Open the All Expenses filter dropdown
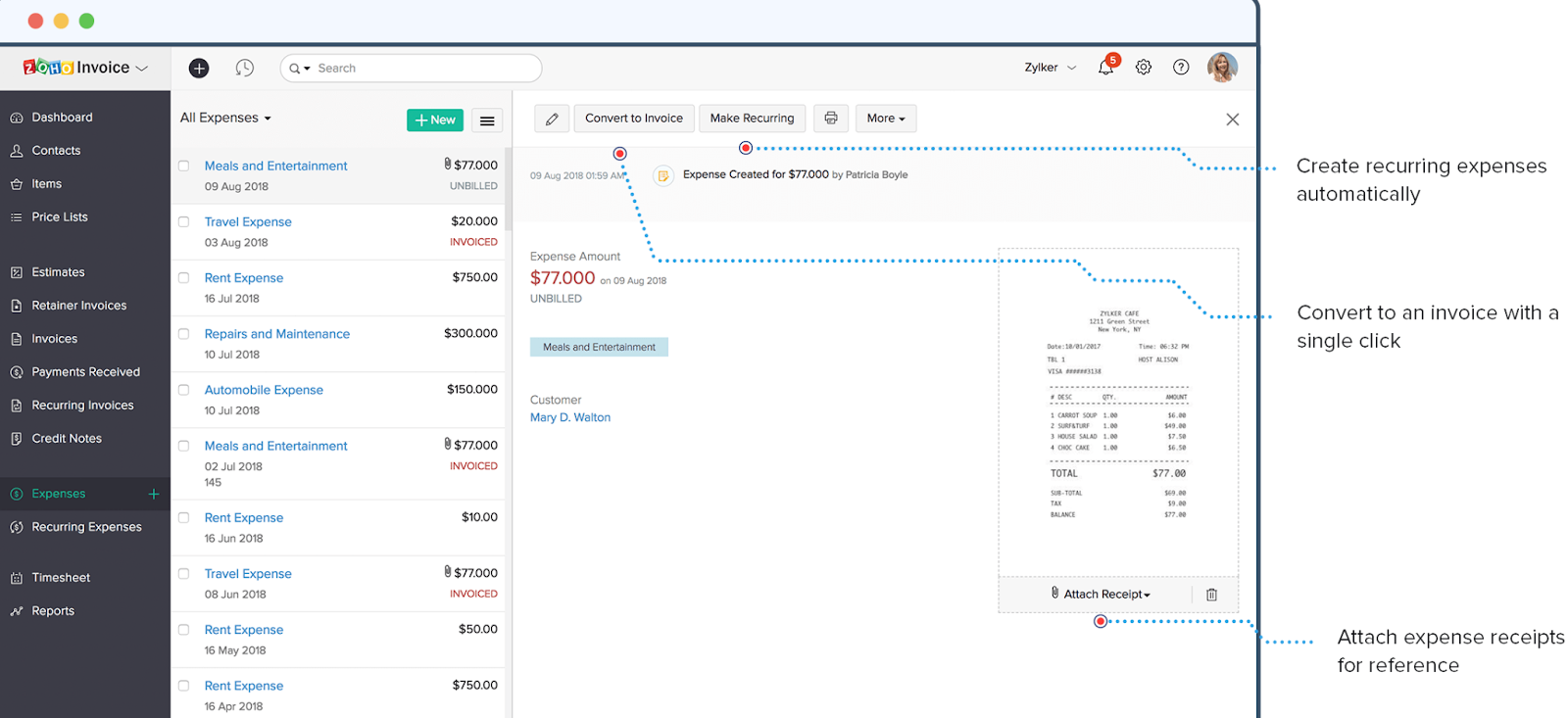This screenshot has width=1568, height=718. pyautogui.click(x=225, y=118)
